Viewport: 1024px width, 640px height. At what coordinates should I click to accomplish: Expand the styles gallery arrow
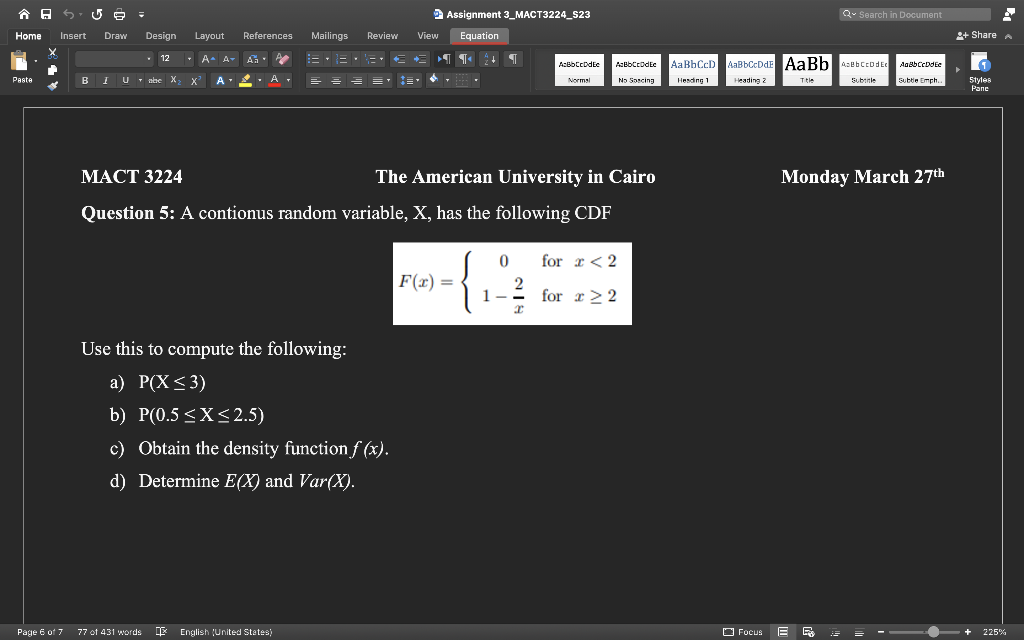point(957,69)
